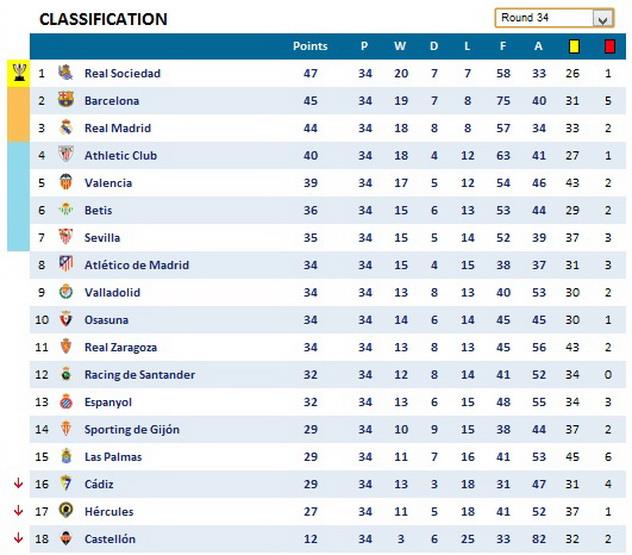Click the red card column icon
Screen dimensions: 632x555
pyautogui.click(x=609, y=46)
